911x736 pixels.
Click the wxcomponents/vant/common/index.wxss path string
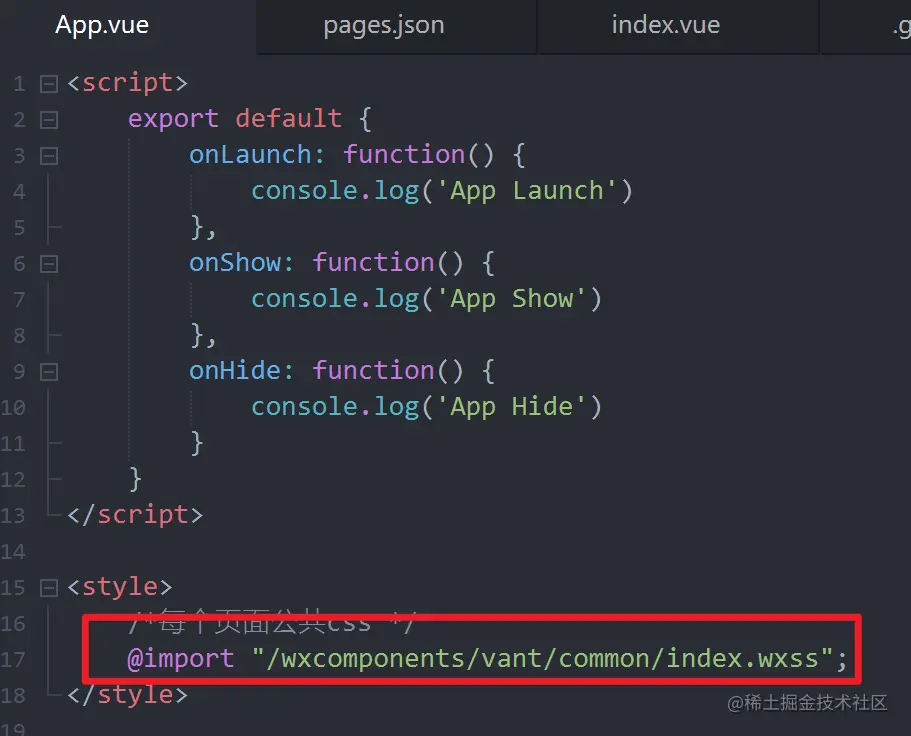543,659
